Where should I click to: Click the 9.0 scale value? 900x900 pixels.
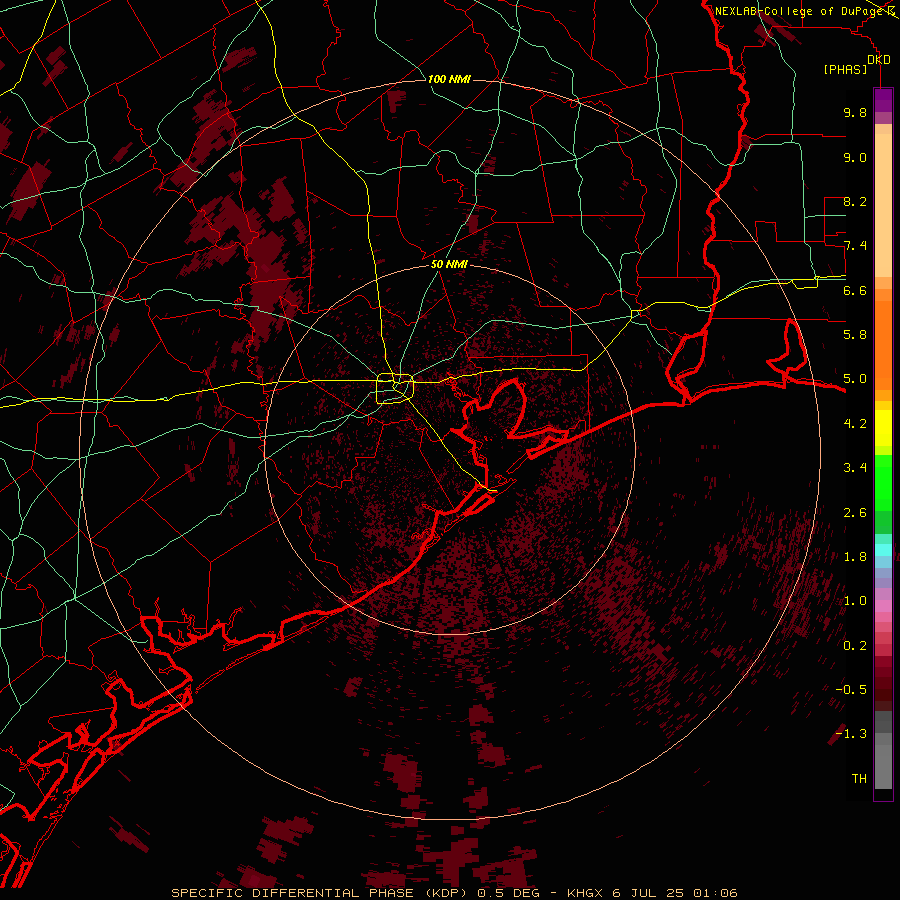tap(855, 157)
